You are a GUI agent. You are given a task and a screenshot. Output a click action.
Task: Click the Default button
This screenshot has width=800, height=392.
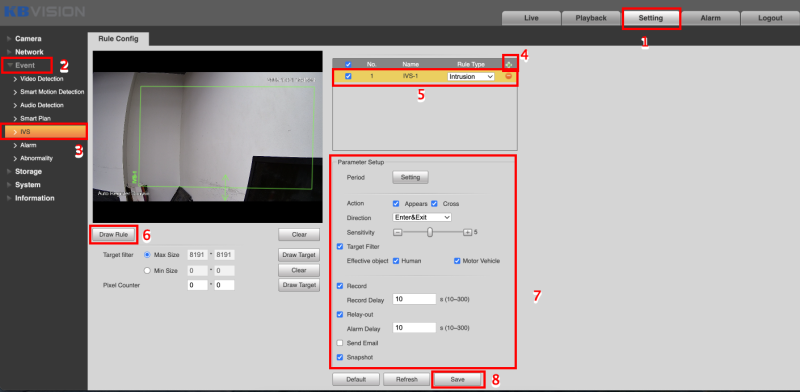pos(356,379)
